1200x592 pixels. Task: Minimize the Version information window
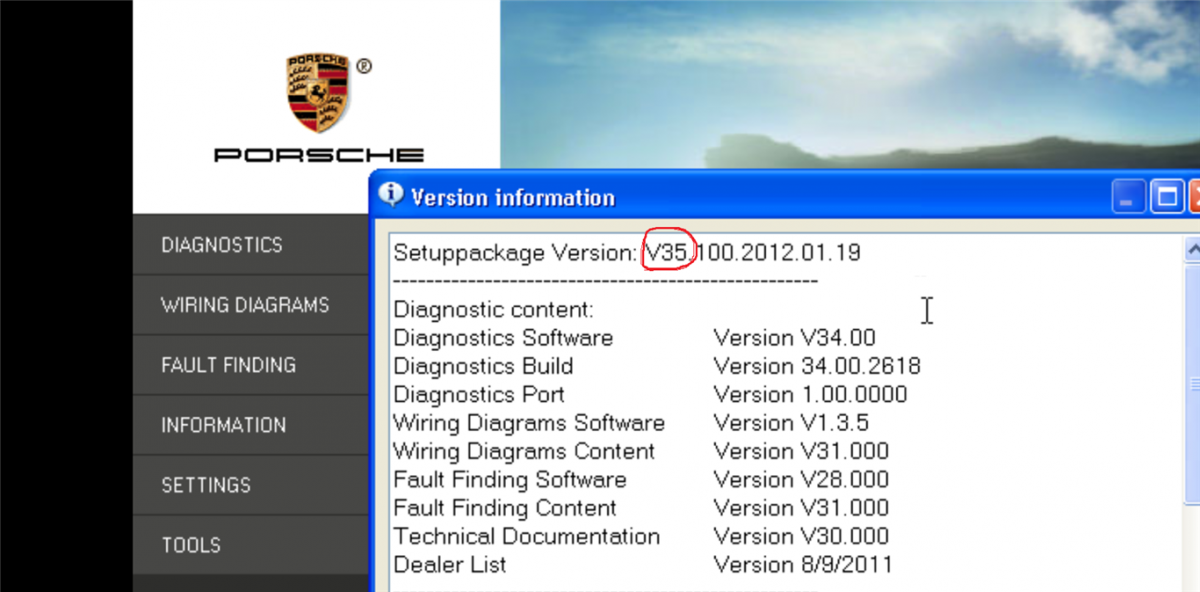coord(1131,197)
